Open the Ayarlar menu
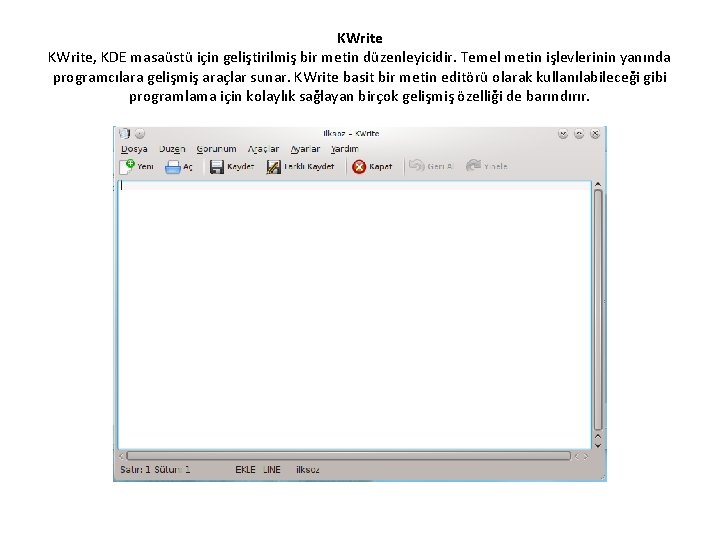The image size is (720, 540). coord(305,149)
